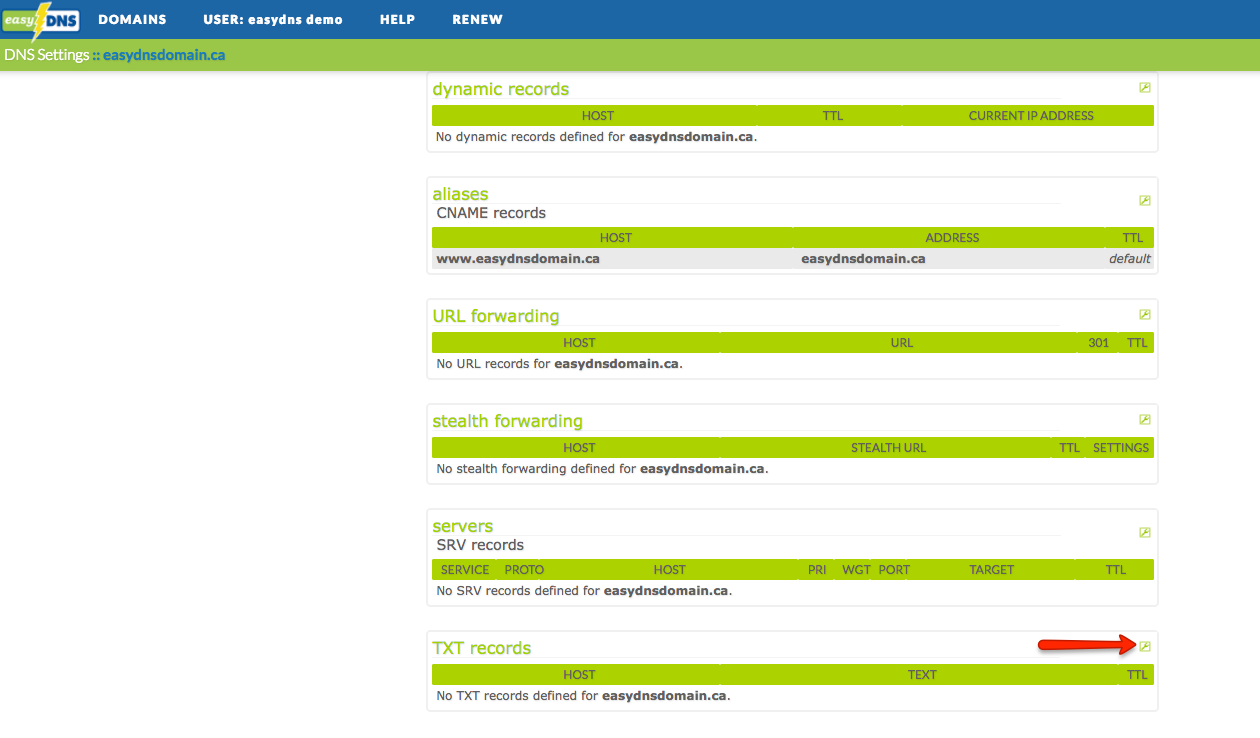Click the SETTINGS column header in stealth forwarding
The image size is (1260, 738).
1121,448
